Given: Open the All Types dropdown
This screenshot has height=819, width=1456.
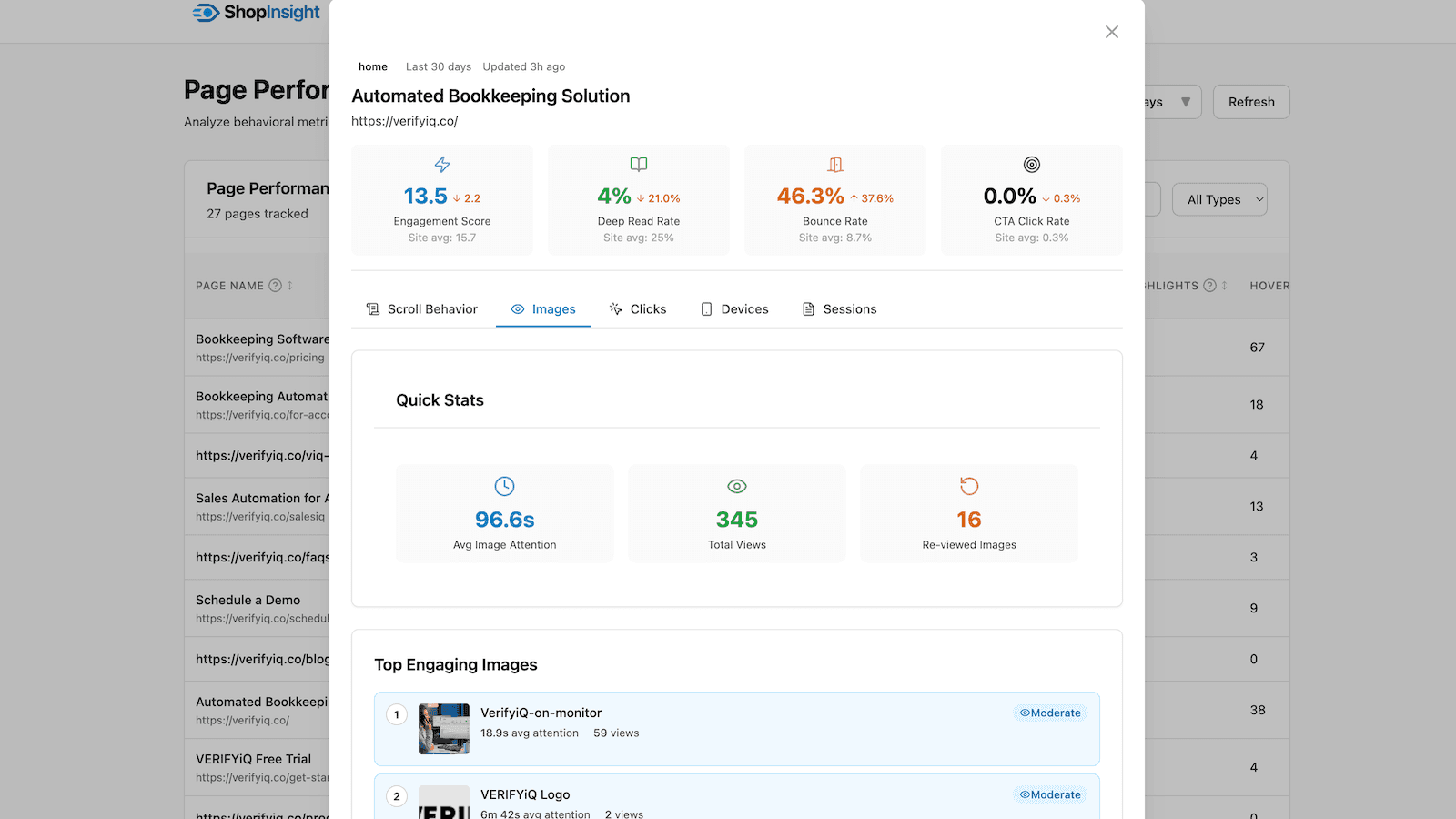Looking at the screenshot, I should (x=1219, y=199).
